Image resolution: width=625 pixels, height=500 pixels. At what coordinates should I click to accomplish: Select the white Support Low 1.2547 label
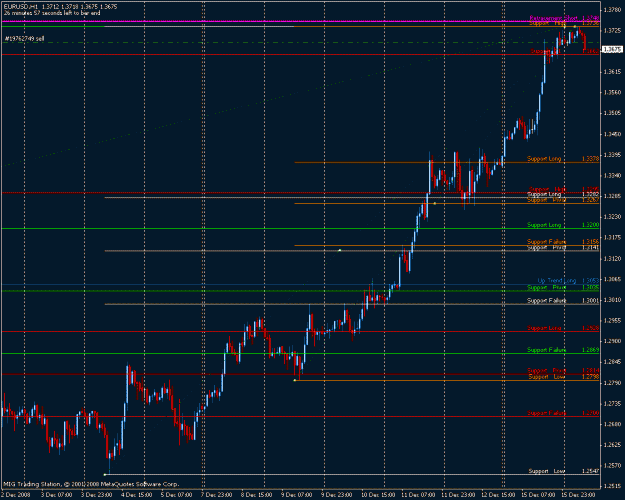click(564, 471)
